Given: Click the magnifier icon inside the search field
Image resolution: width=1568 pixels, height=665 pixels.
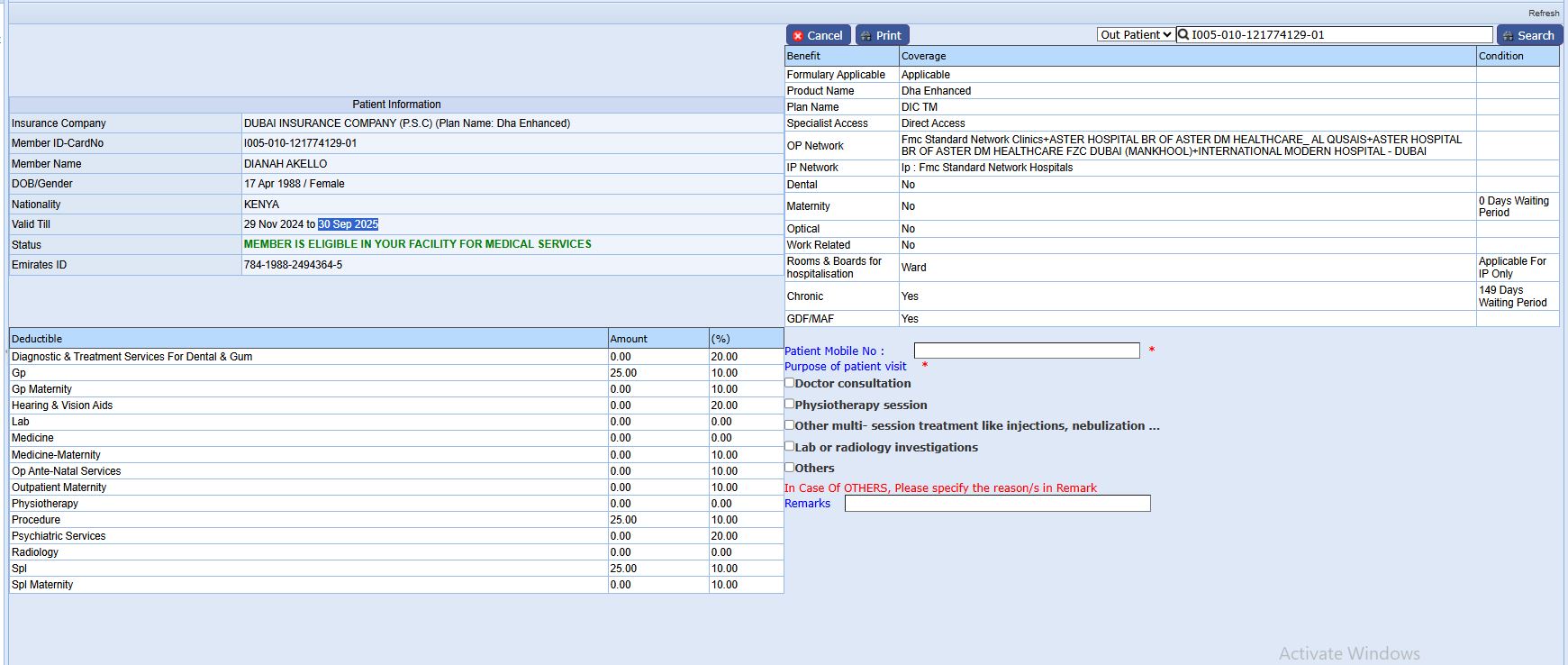Looking at the screenshot, I should click(1184, 35).
